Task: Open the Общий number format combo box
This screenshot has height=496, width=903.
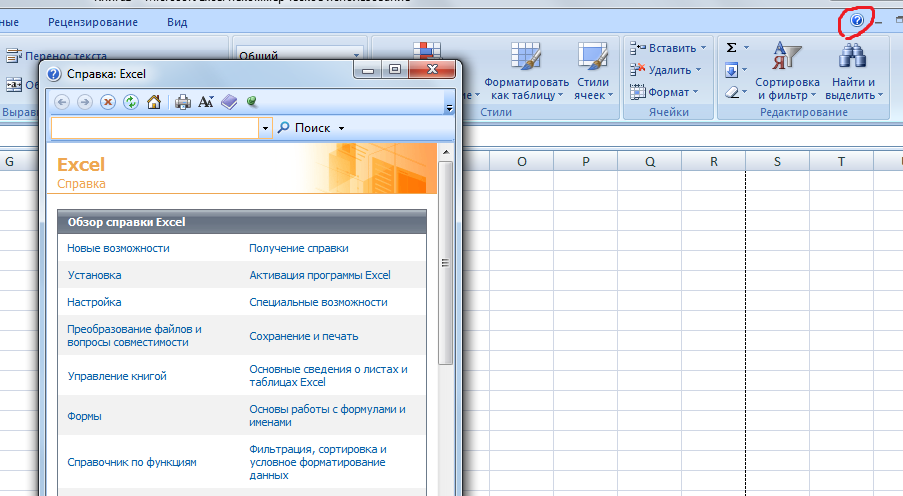Action: (x=300, y=55)
